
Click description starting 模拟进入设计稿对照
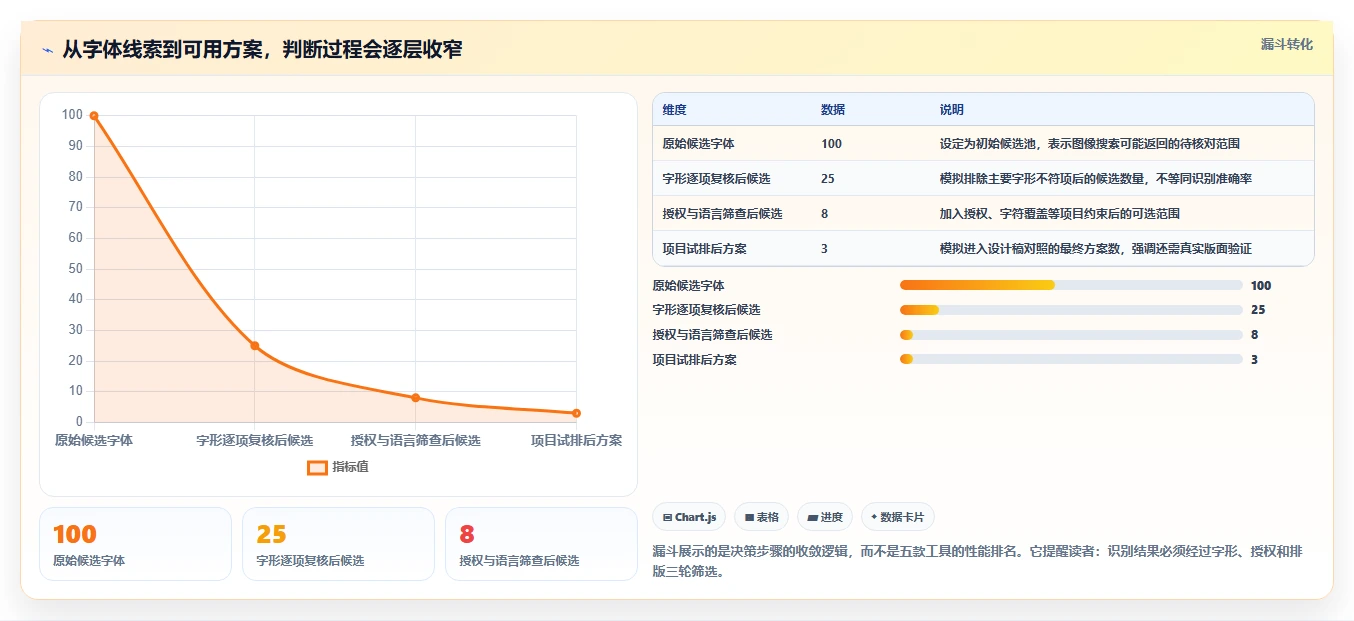[1096, 249]
